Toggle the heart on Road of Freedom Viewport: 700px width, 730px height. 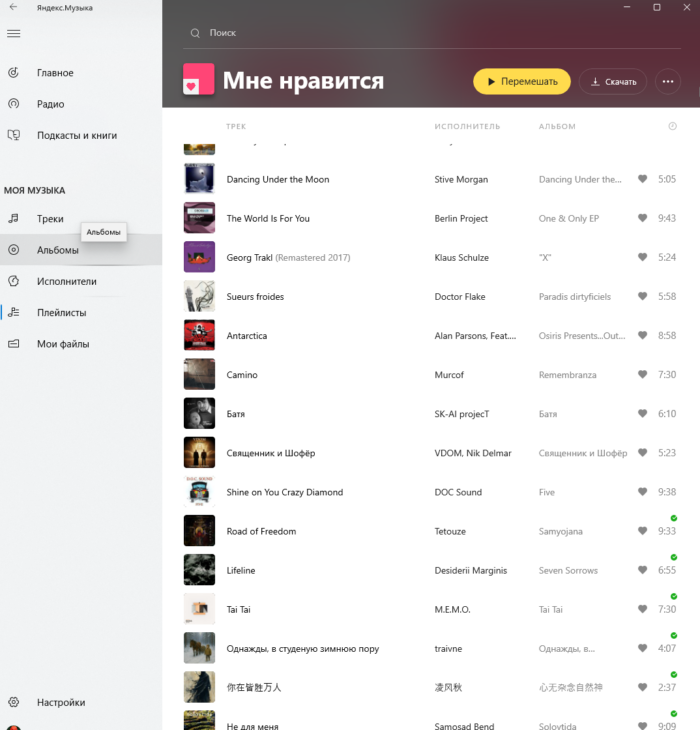pyautogui.click(x=642, y=531)
